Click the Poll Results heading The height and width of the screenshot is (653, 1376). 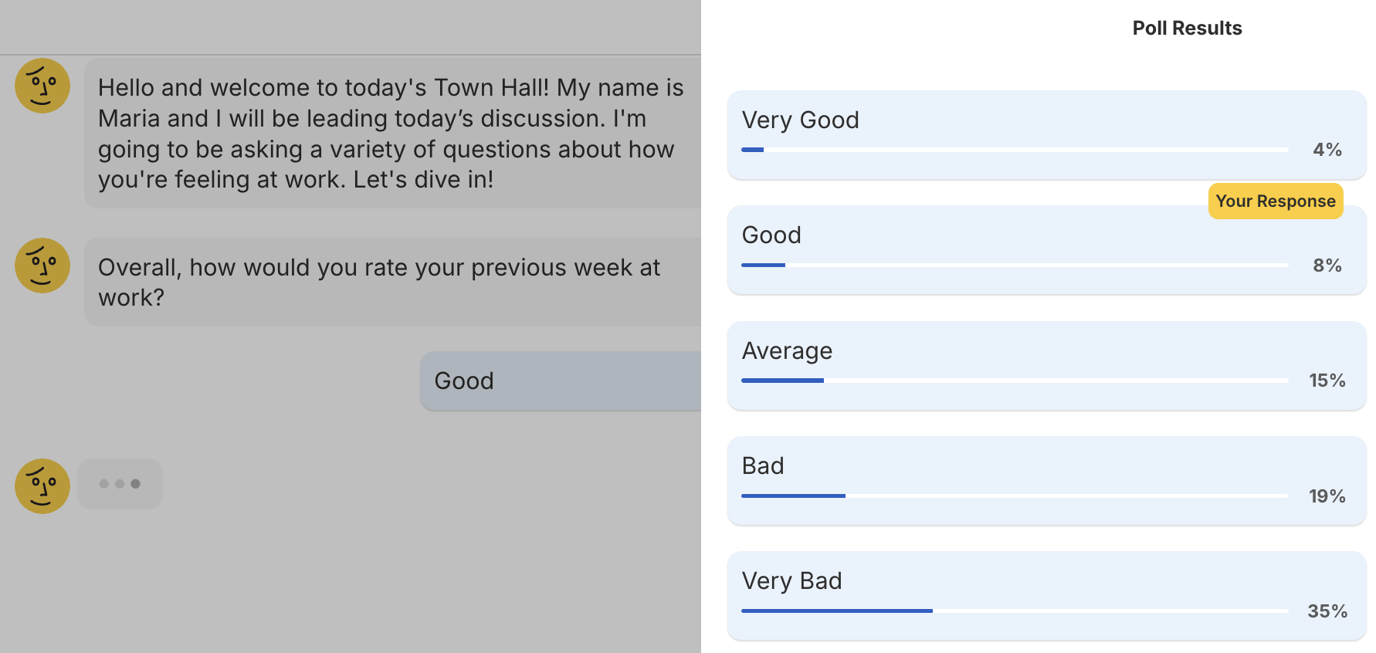tap(1187, 27)
